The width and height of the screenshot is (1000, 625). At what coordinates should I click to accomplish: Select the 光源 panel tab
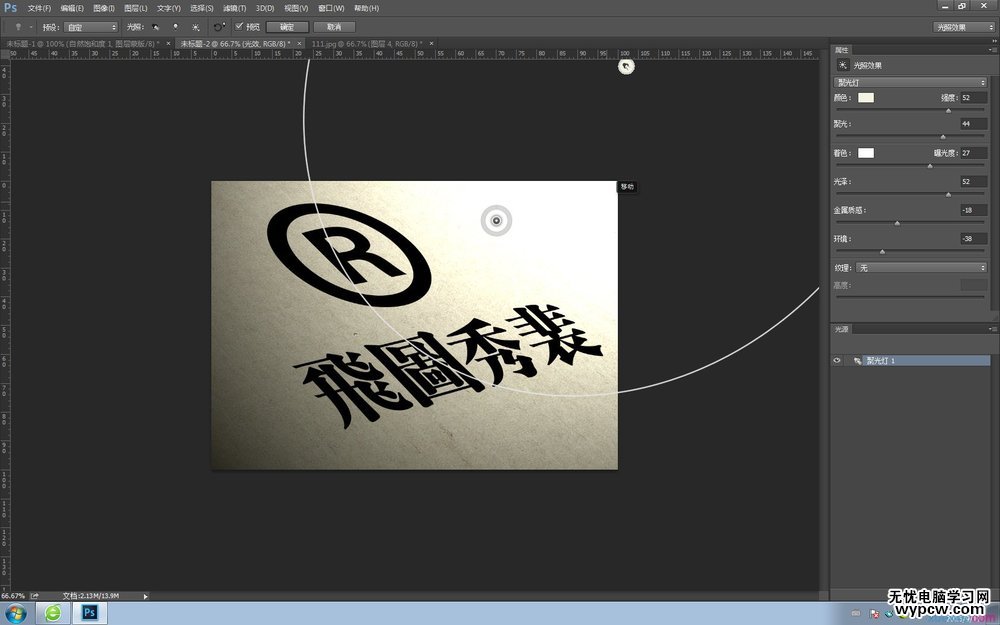click(842, 329)
